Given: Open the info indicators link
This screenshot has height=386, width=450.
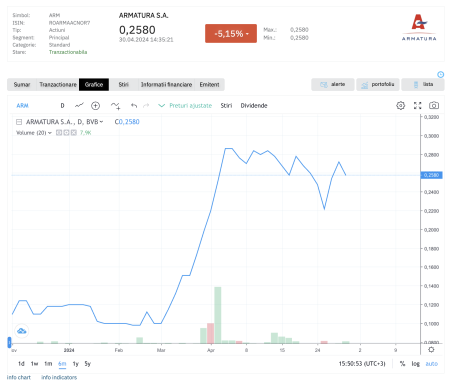Looking at the screenshot, I should tap(59, 377).
